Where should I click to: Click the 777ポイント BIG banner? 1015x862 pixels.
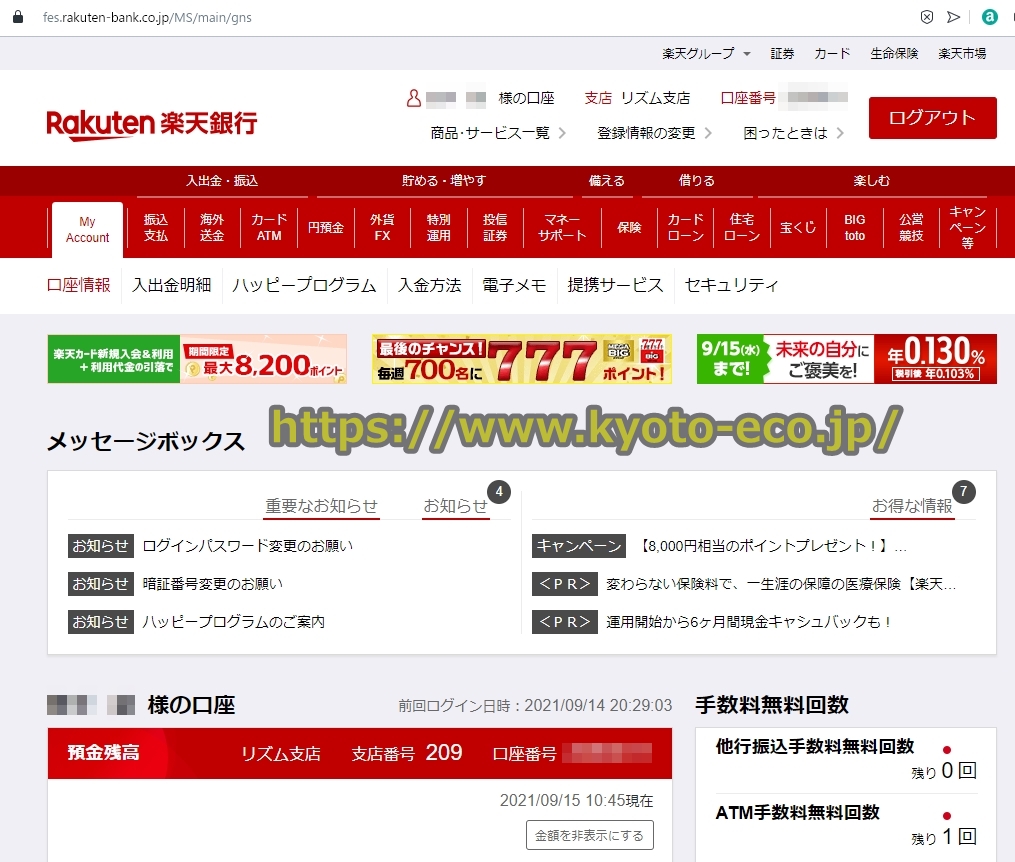[x=522, y=359]
